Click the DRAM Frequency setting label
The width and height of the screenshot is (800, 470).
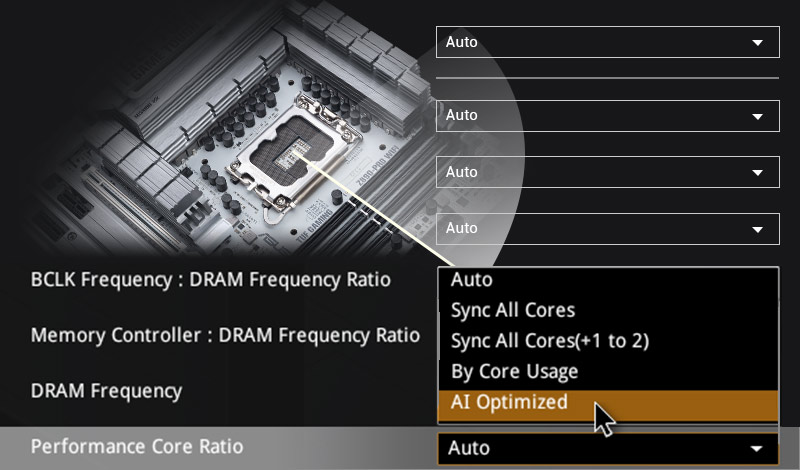(107, 391)
